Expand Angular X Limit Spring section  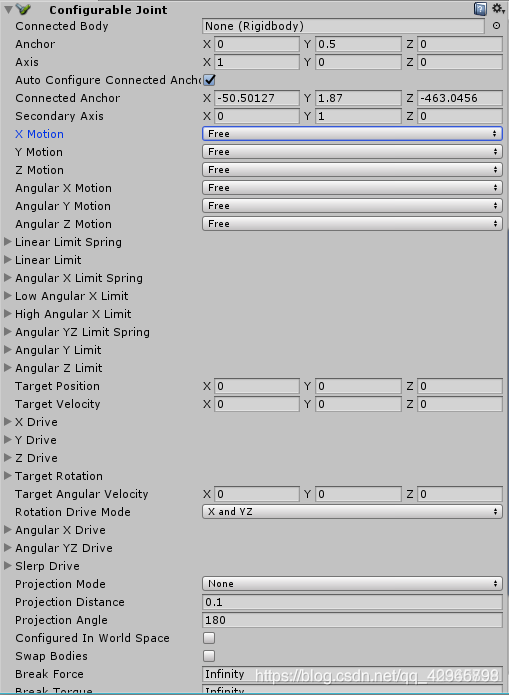pyautogui.click(x=8, y=278)
